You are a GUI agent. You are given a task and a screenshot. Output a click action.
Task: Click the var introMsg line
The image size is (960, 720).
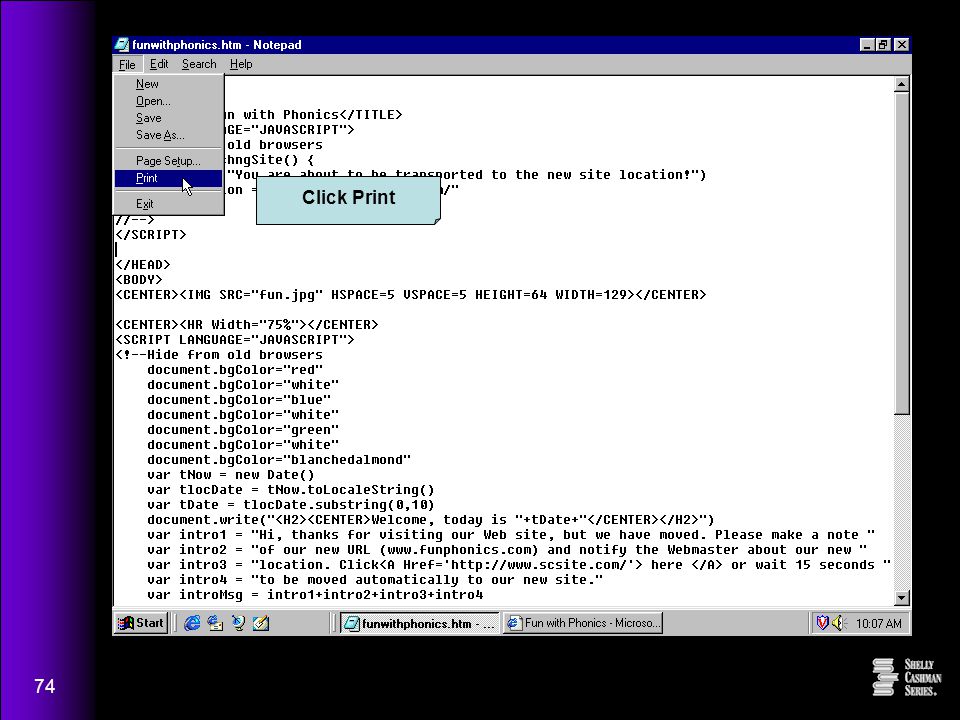[x=315, y=595]
